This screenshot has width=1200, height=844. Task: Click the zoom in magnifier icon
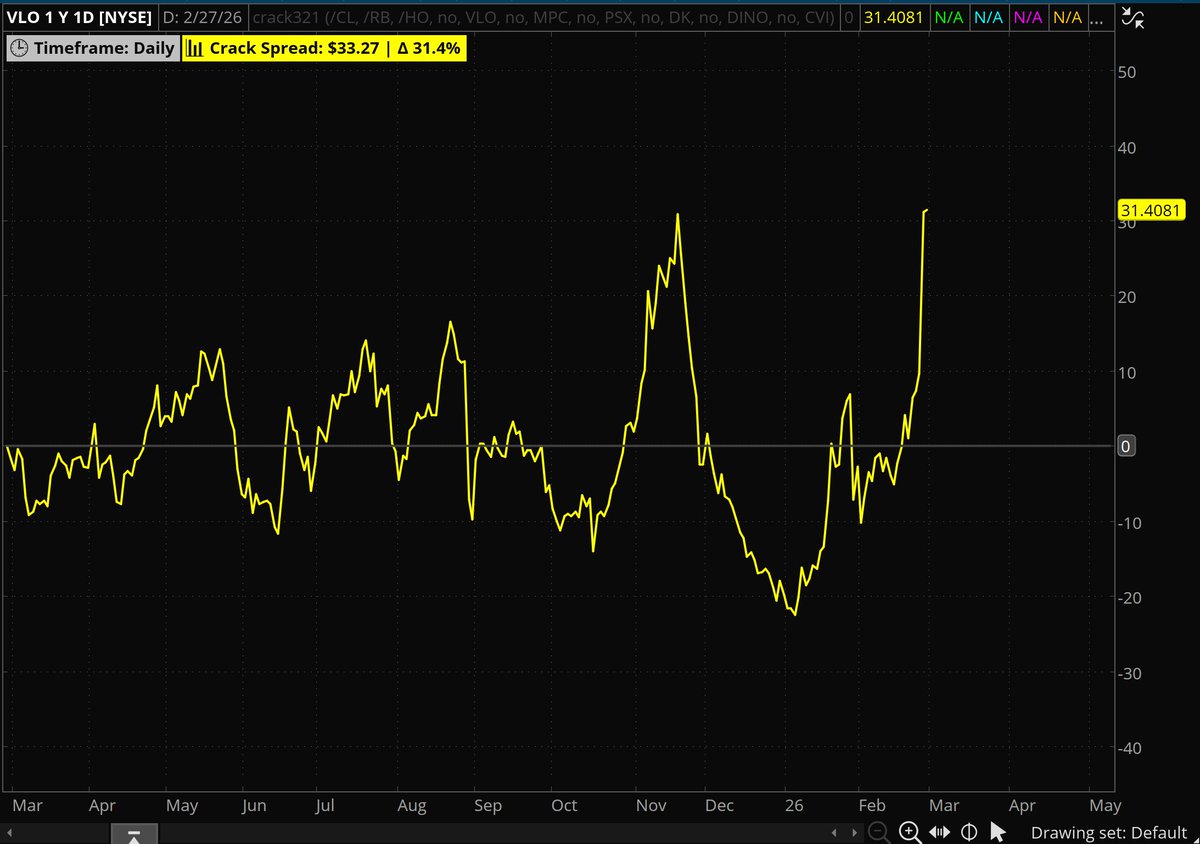(910, 831)
